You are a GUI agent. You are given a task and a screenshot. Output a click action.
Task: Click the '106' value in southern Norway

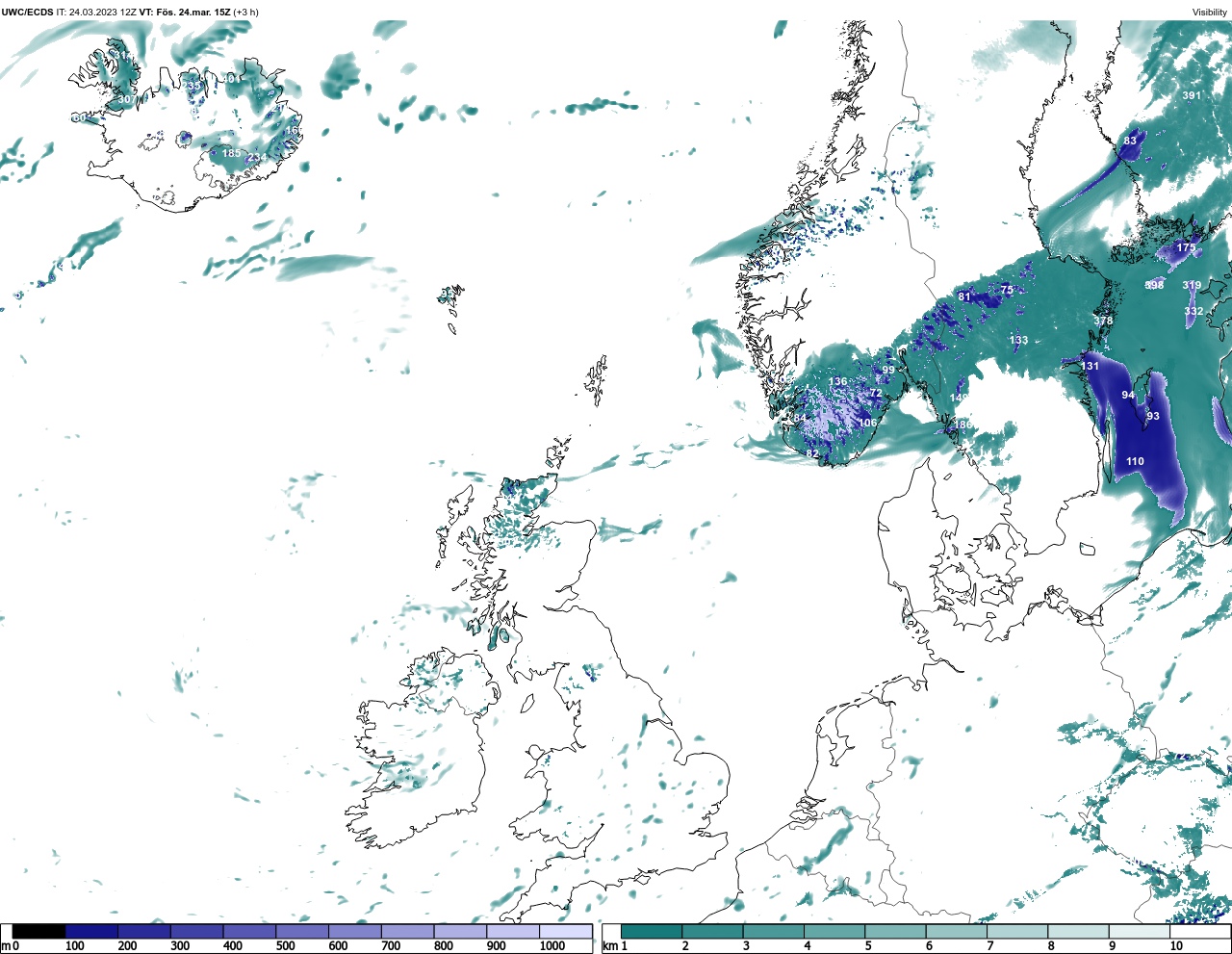(x=867, y=423)
